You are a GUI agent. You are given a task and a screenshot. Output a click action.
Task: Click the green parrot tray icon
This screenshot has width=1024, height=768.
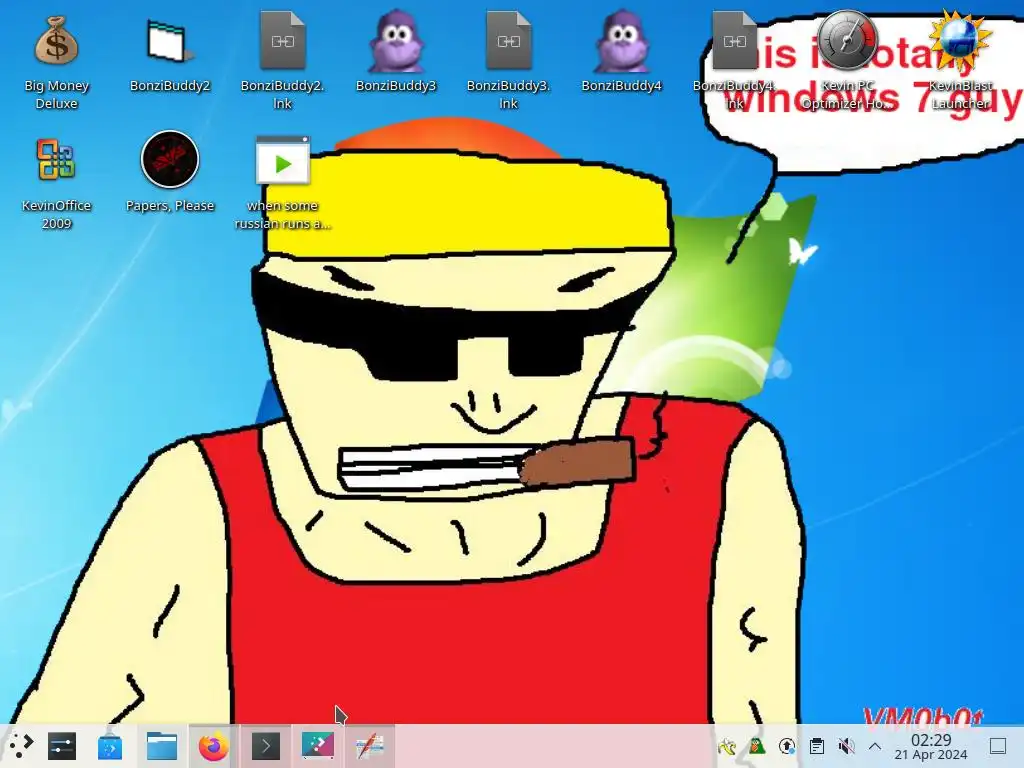(757, 746)
